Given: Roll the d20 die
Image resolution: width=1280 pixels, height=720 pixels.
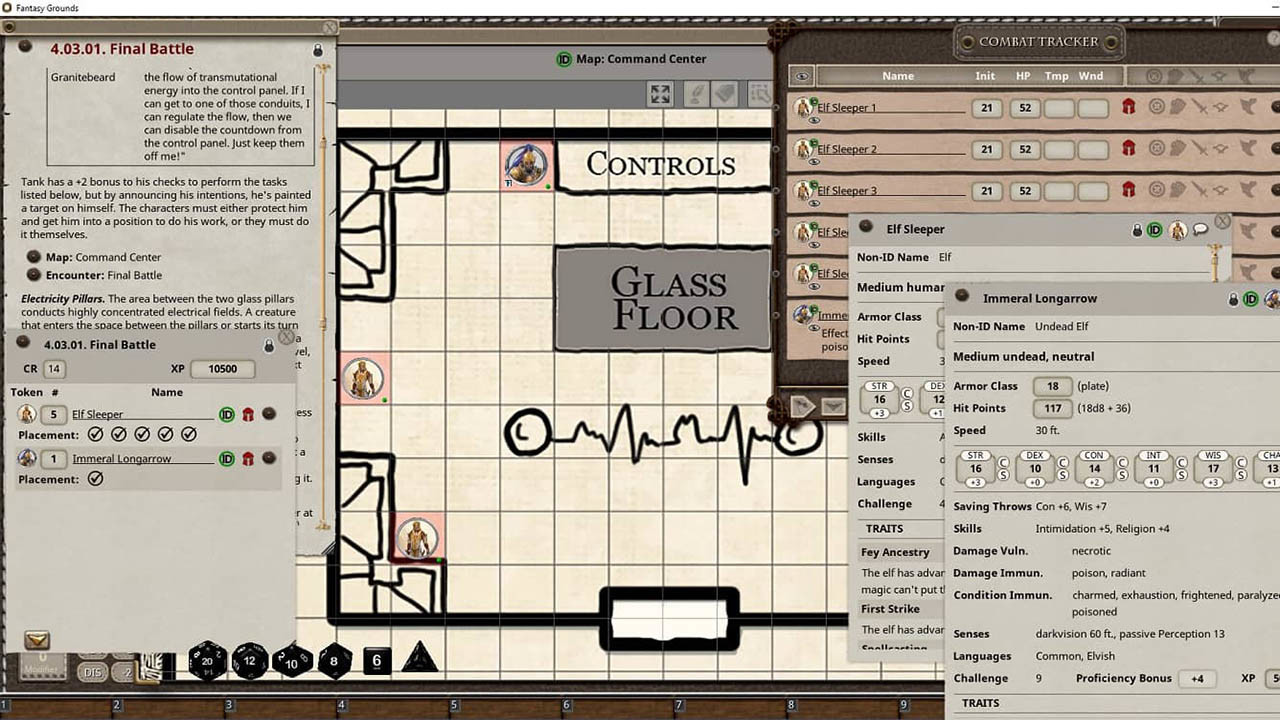Looking at the screenshot, I should point(208,660).
